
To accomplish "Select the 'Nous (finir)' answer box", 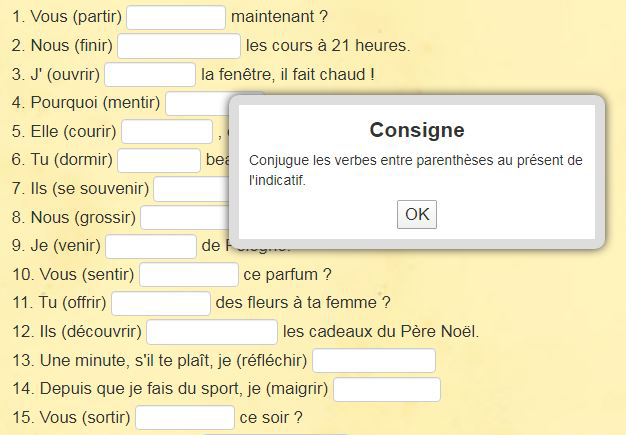I will click(x=179, y=46).
